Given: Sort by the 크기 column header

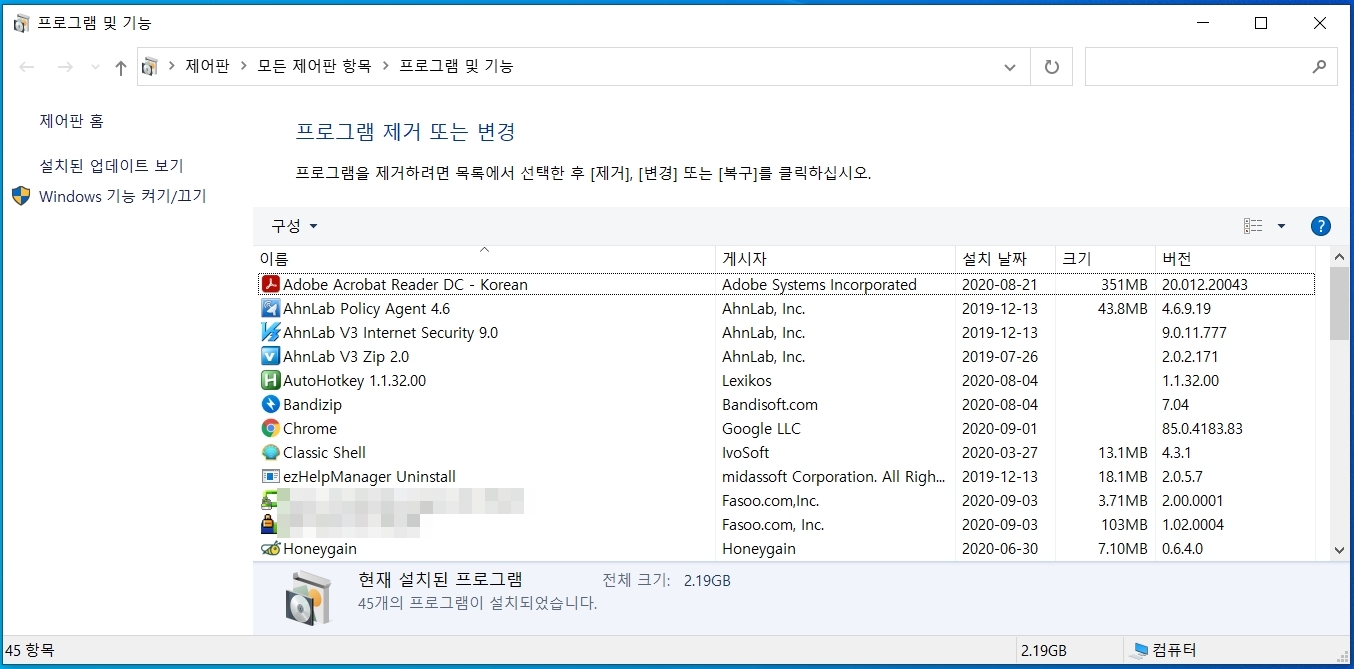Looking at the screenshot, I should [1105, 258].
